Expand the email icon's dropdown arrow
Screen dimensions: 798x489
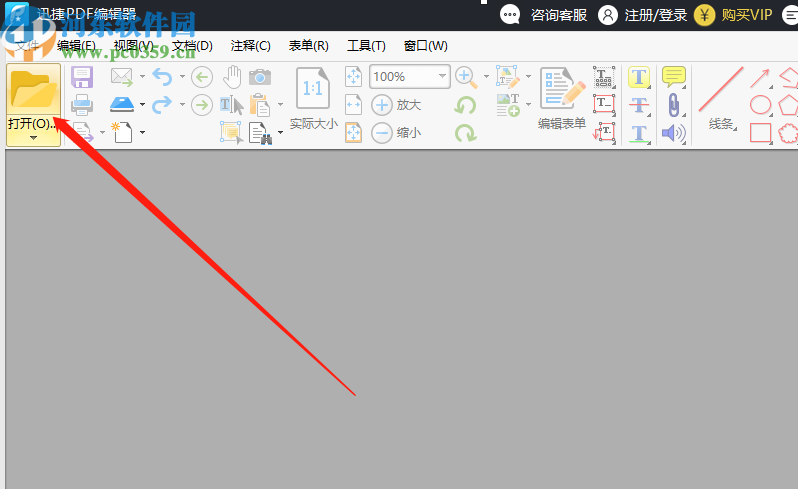pyautogui.click(x=142, y=77)
